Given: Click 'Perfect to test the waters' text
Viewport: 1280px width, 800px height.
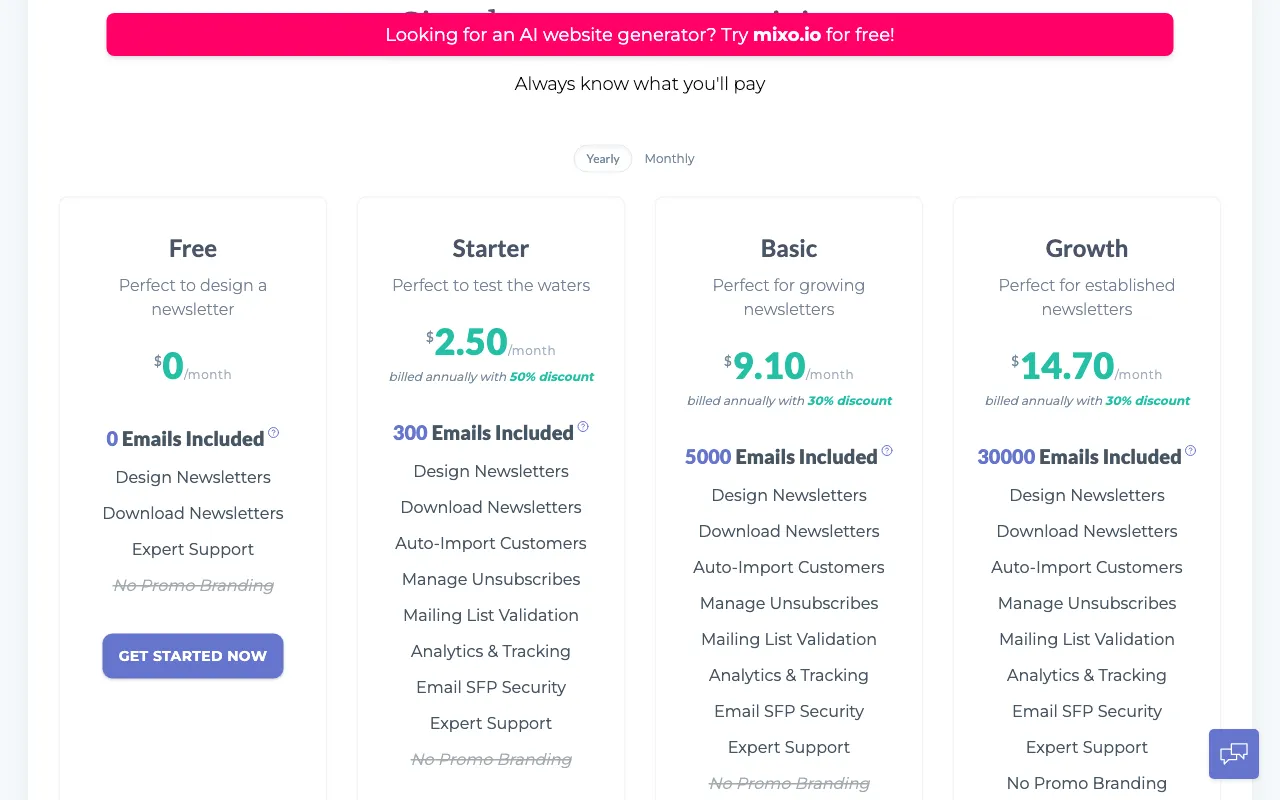Looking at the screenshot, I should [x=491, y=285].
